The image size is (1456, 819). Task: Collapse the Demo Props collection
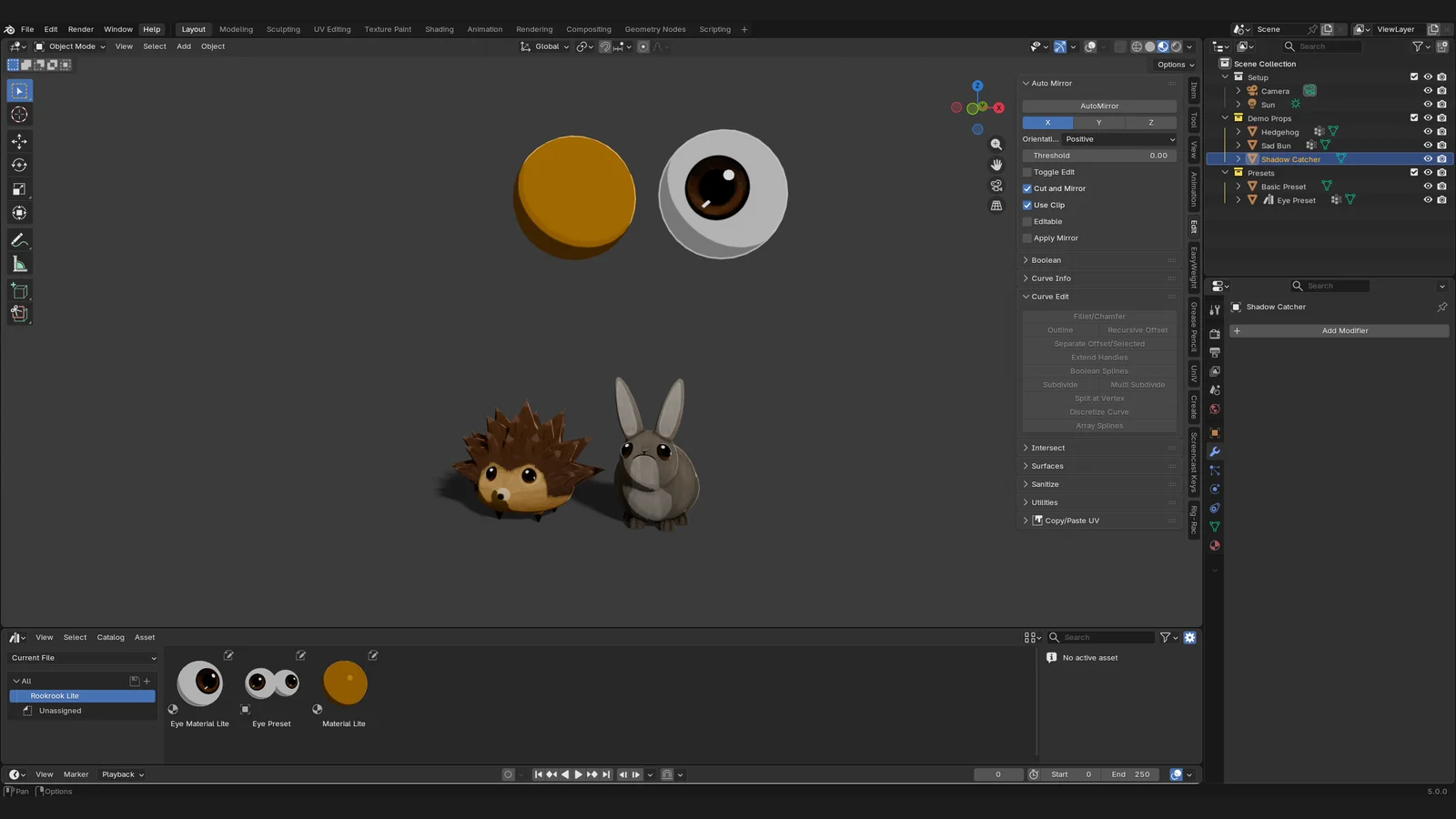pyautogui.click(x=1224, y=117)
